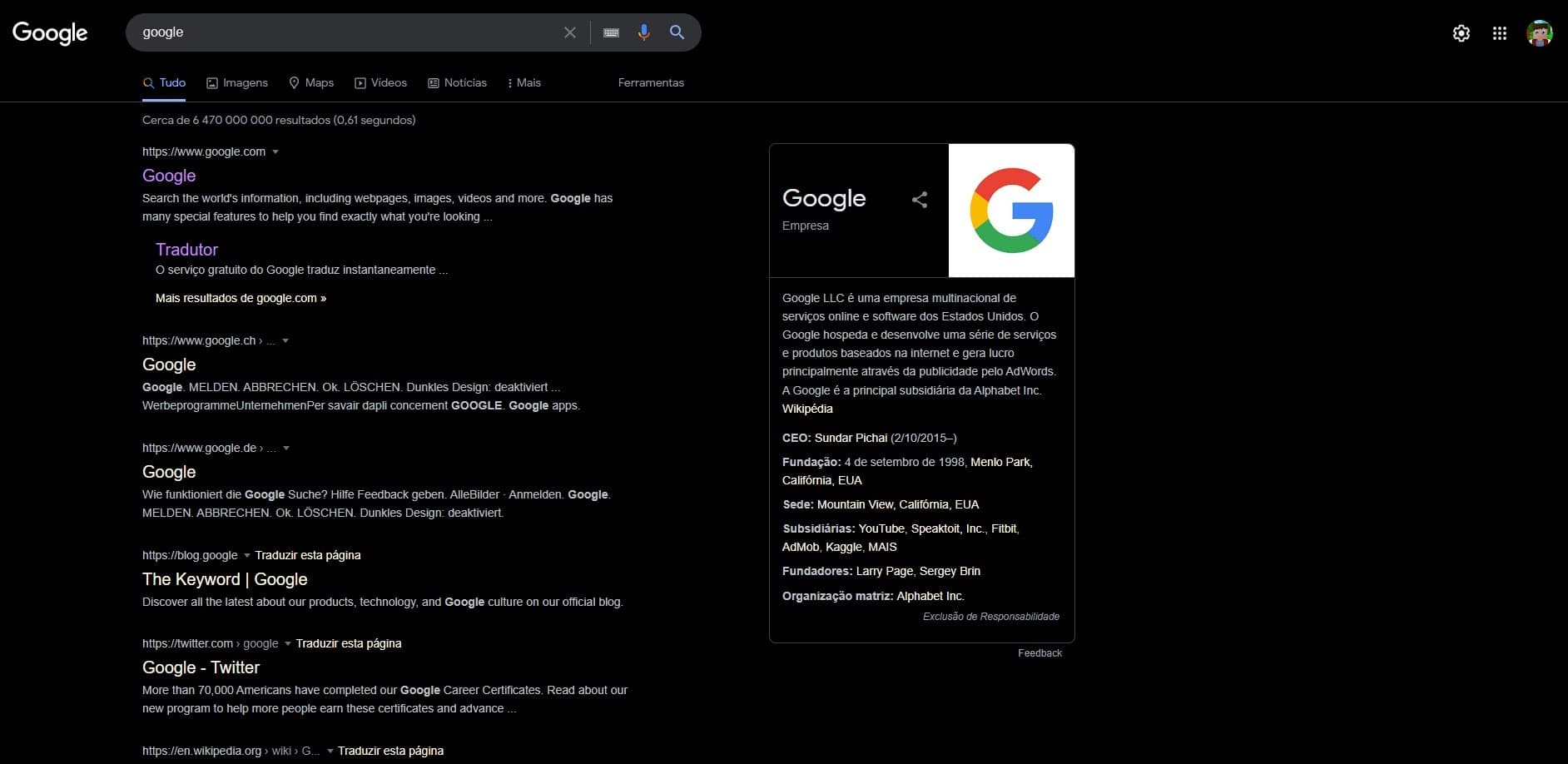Click the Mountain View headquarters link
Screen dimensions: 1568x764
coord(898,504)
